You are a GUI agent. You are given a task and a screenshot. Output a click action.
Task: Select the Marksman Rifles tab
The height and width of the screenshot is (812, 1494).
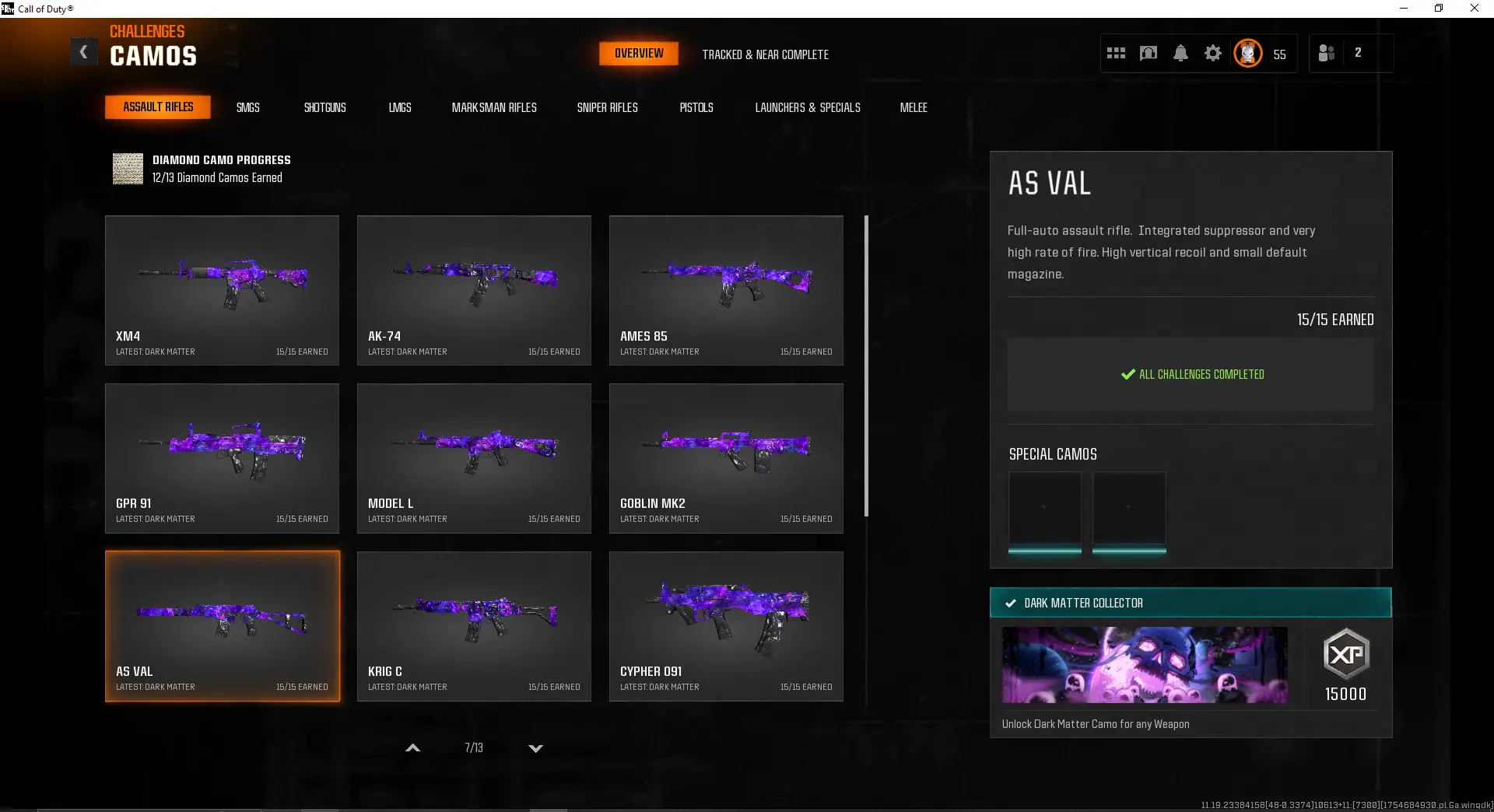(494, 107)
